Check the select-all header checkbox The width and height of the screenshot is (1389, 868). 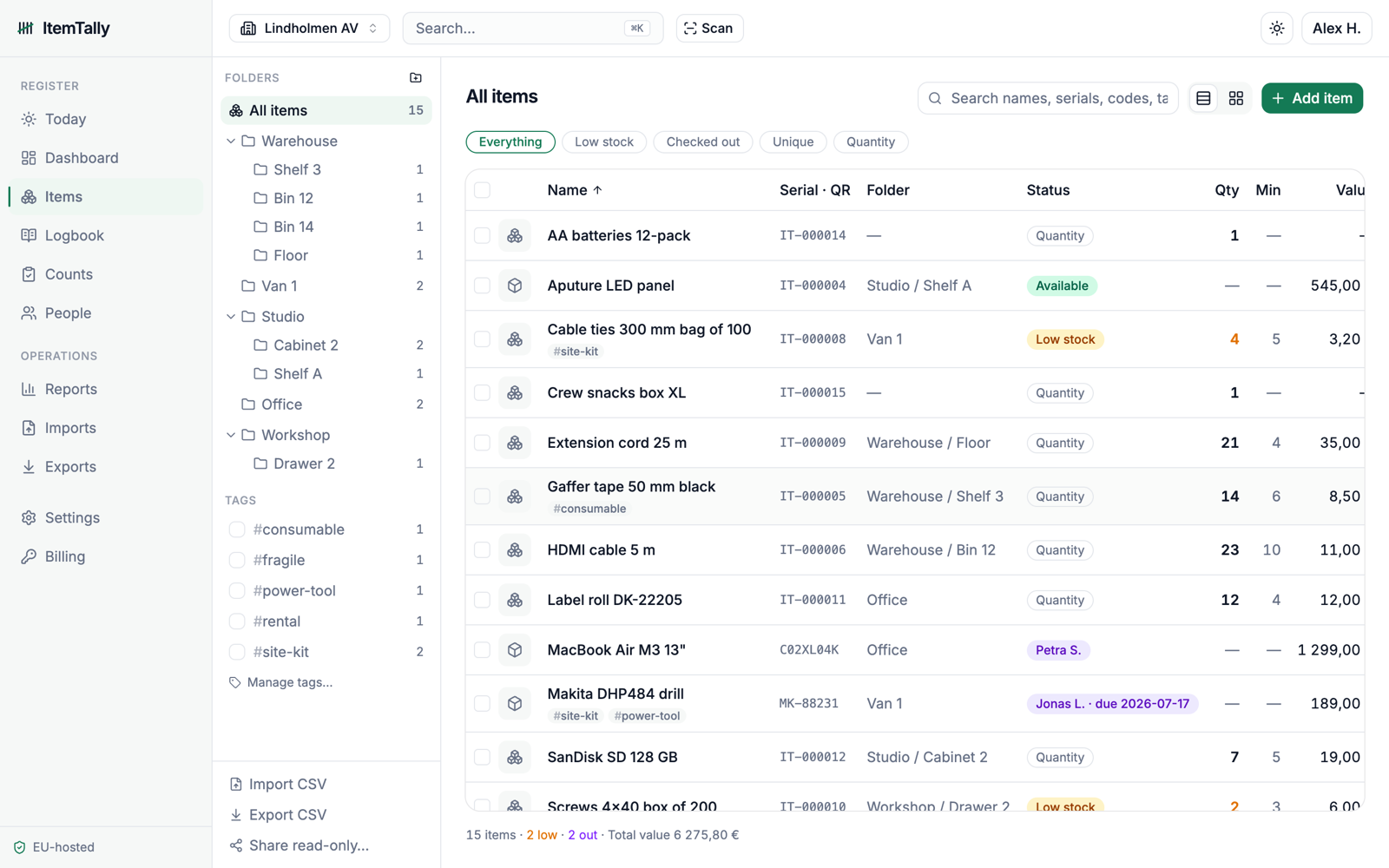coord(482,190)
